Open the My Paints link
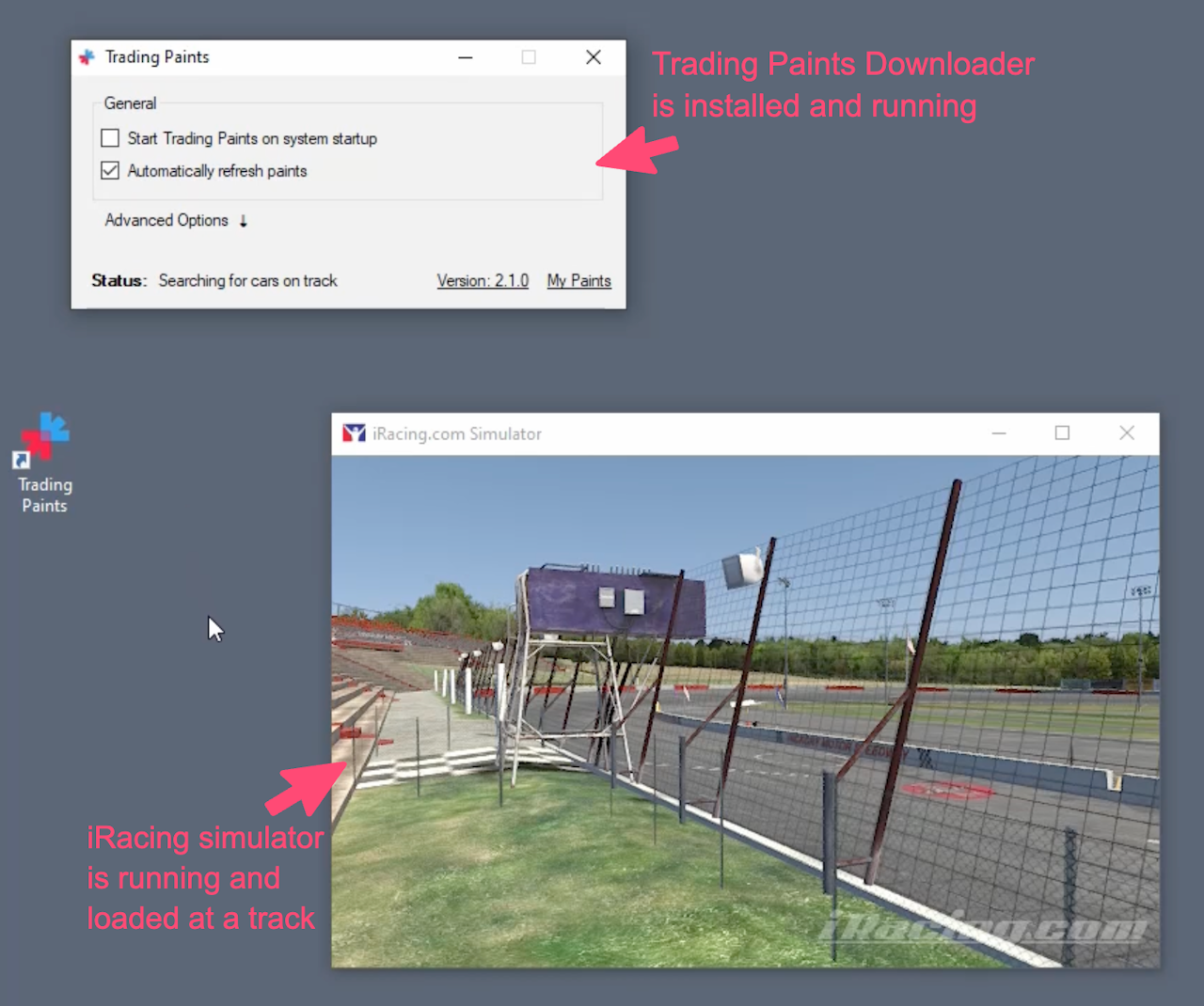The width and height of the screenshot is (1204, 1006). point(579,280)
